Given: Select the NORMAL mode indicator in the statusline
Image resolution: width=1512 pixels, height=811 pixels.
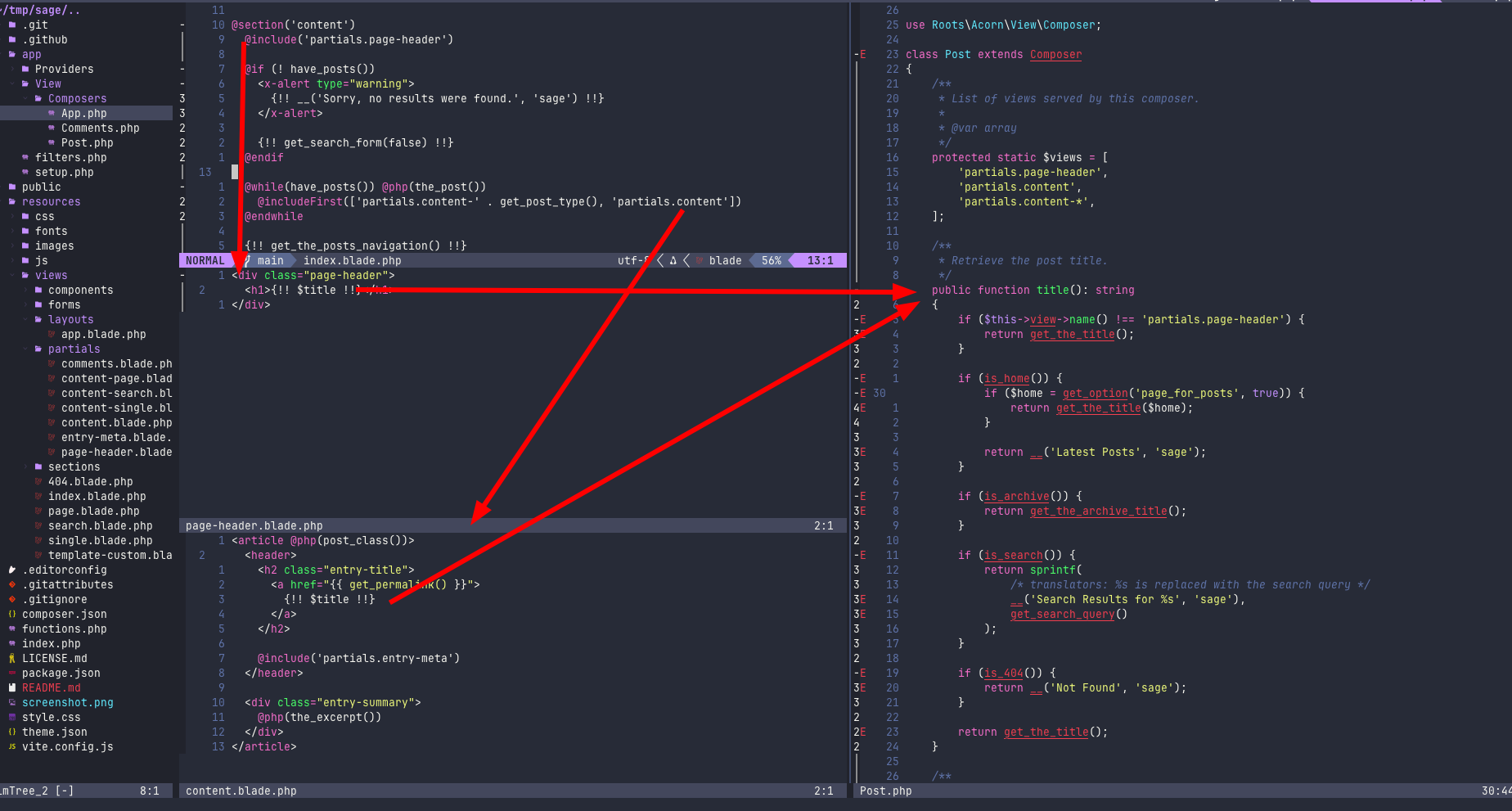Looking at the screenshot, I should point(205,261).
